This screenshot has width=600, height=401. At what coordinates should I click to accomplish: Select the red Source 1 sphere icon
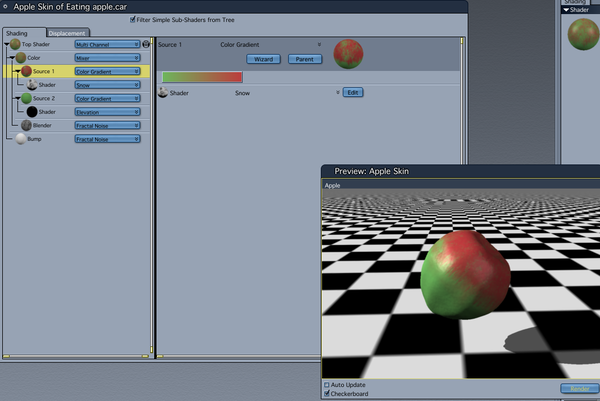pyautogui.click(x=26, y=71)
